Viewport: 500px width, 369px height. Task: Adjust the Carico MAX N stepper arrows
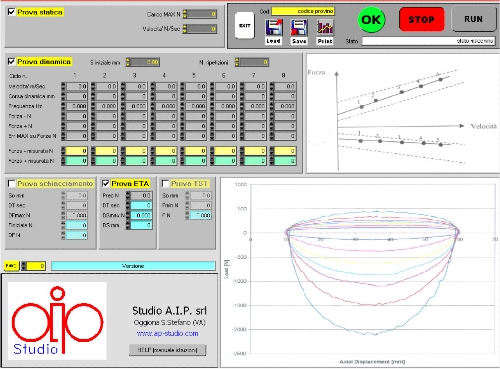click(x=185, y=14)
